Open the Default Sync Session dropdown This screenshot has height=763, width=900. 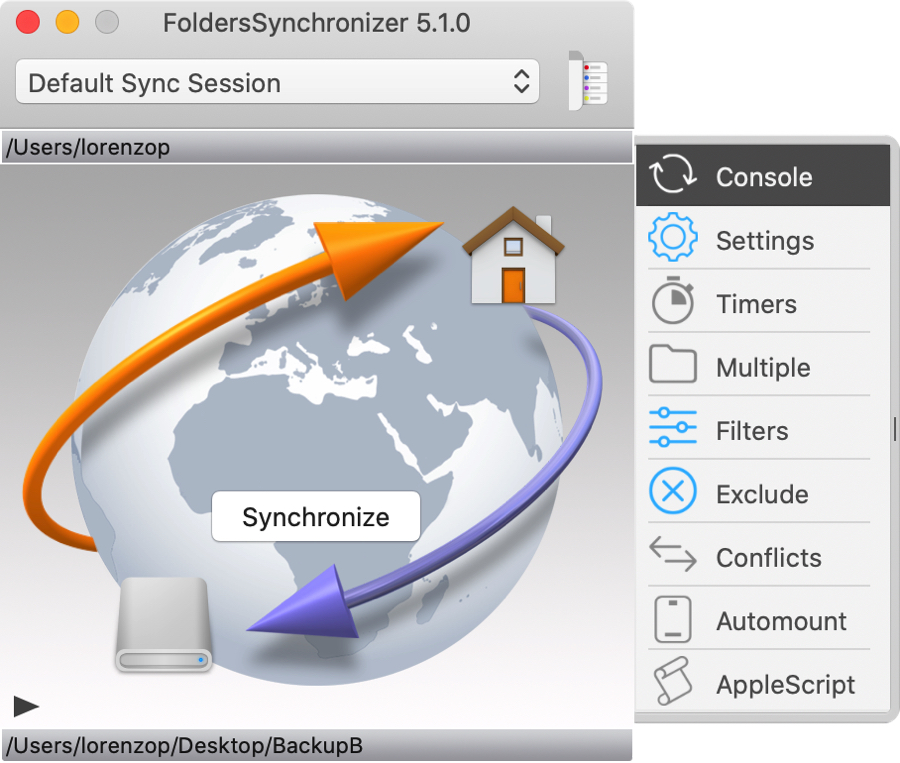click(x=277, y=82)
